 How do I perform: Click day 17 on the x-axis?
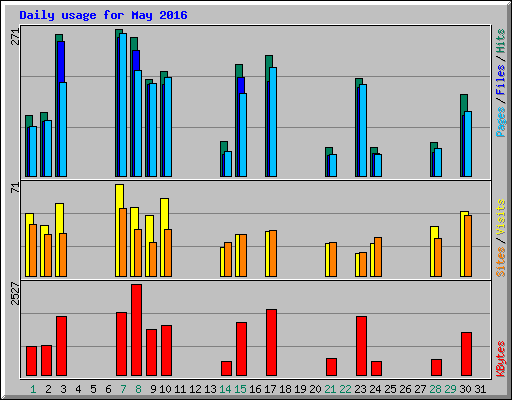270,389
